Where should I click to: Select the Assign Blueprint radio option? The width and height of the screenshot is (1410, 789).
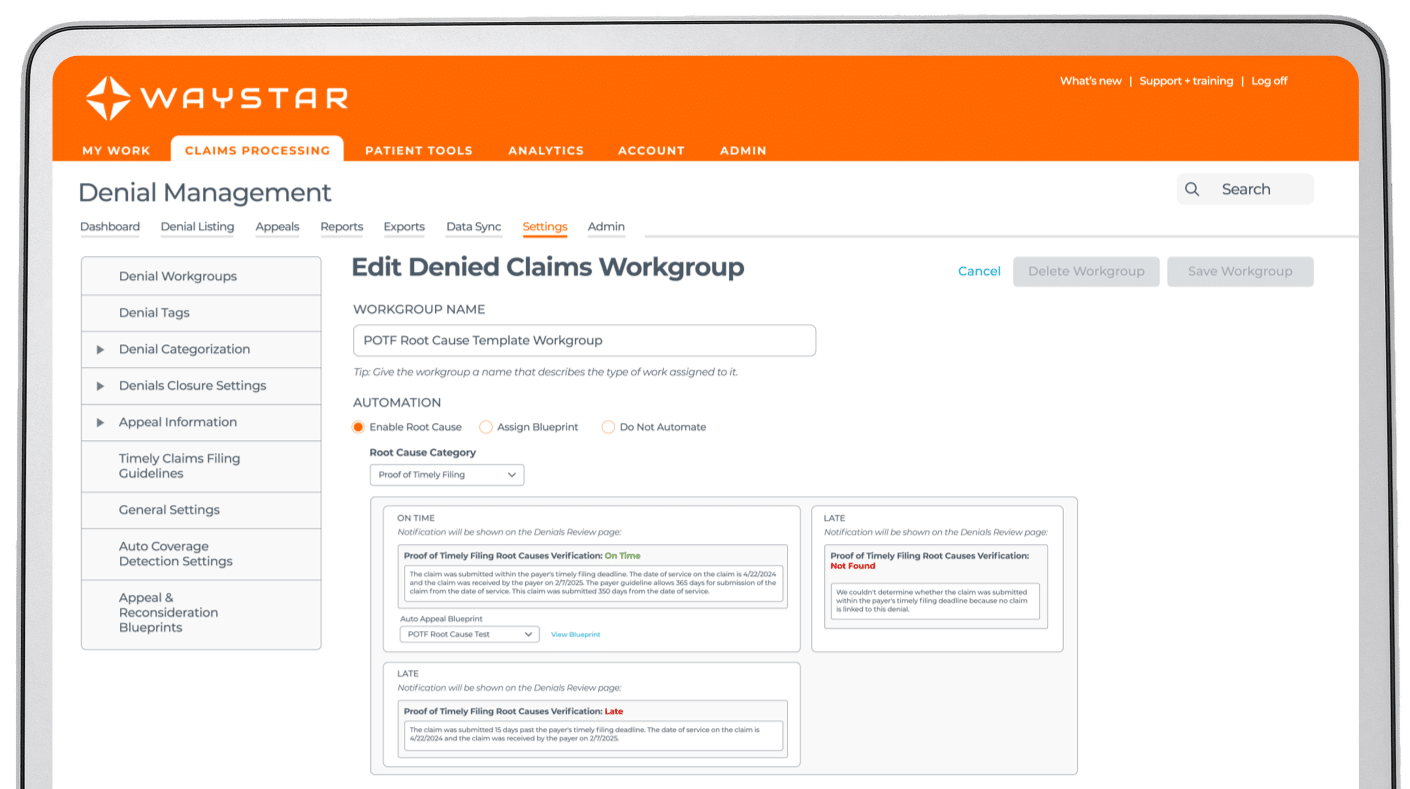tap(486, 427)
